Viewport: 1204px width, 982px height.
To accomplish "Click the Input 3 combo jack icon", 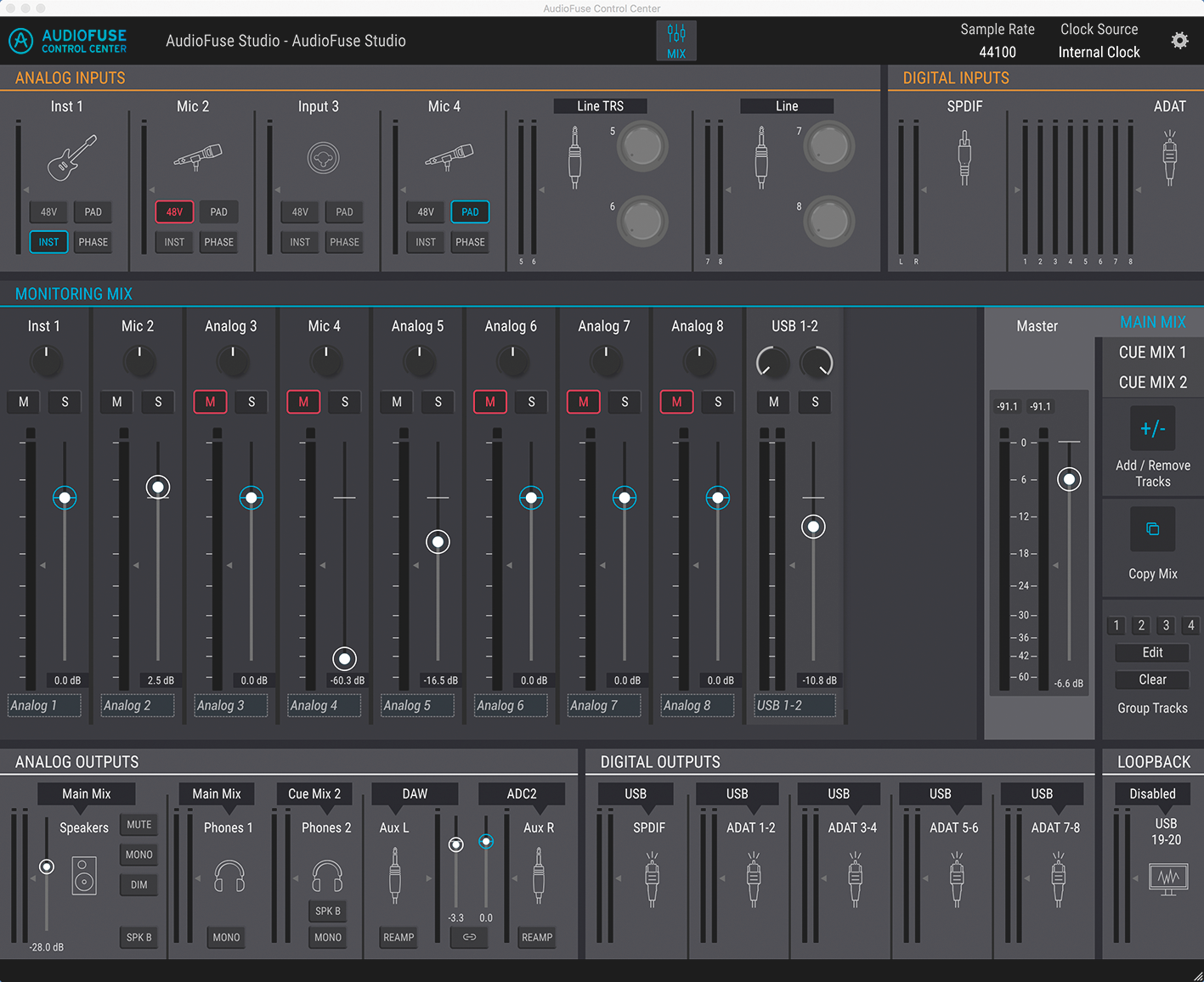I will click(x=323, y=158).
